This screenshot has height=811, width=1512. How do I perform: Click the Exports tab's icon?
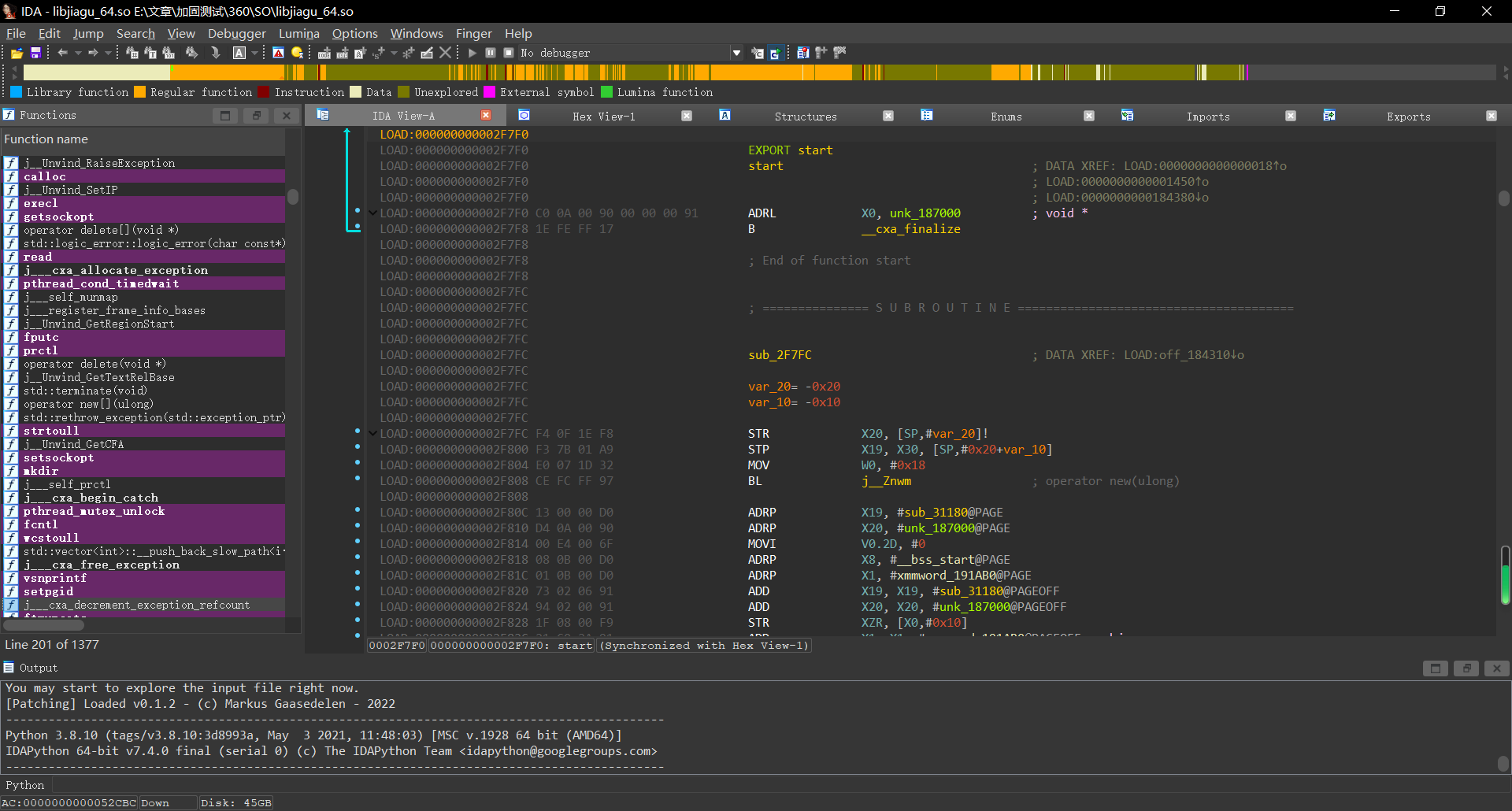coord(1329,116)
